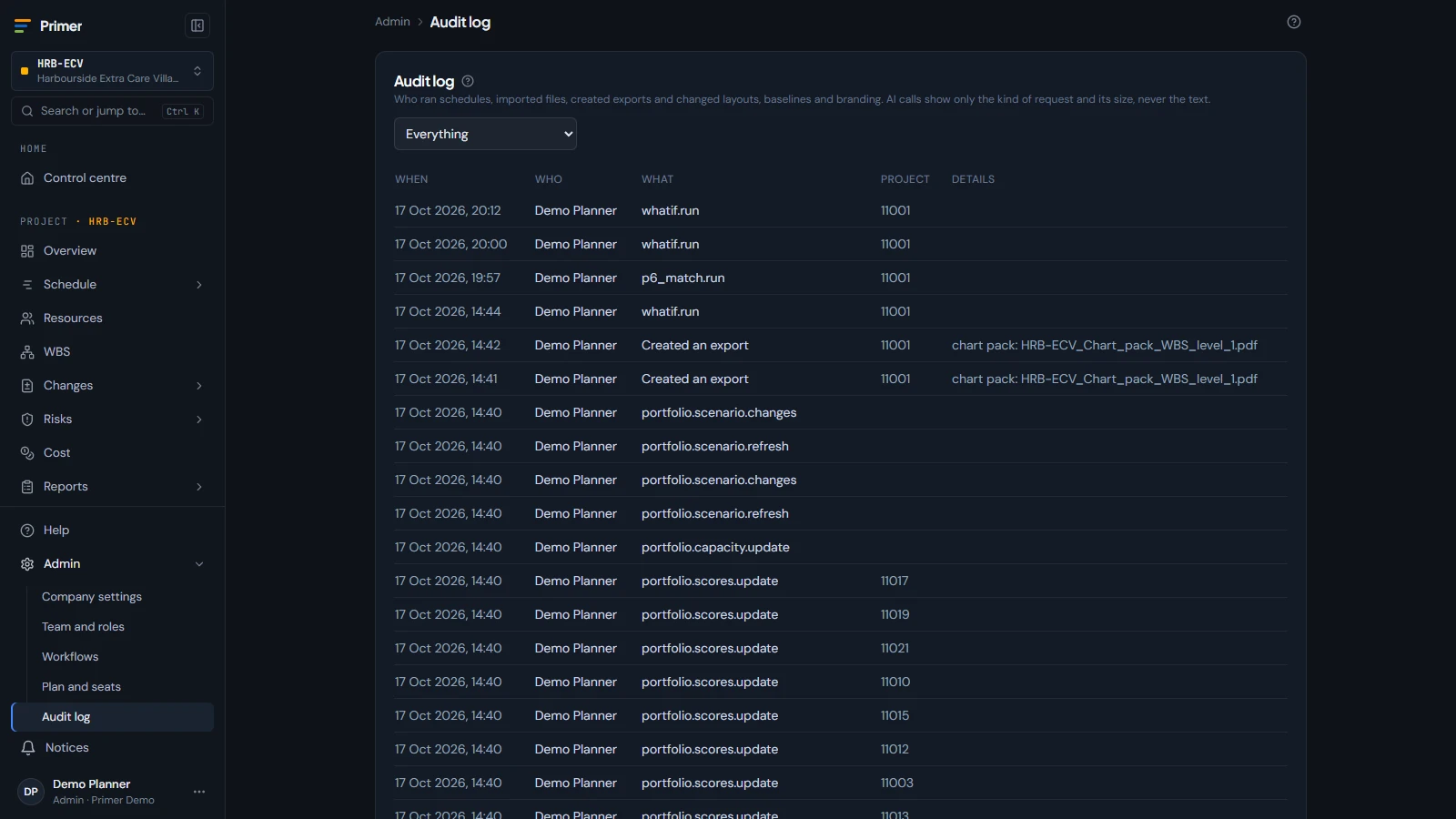Image resolution: width=1456 pixels, height=819 pixels.
Task: Click project number 11003
Action: point(897,784)
